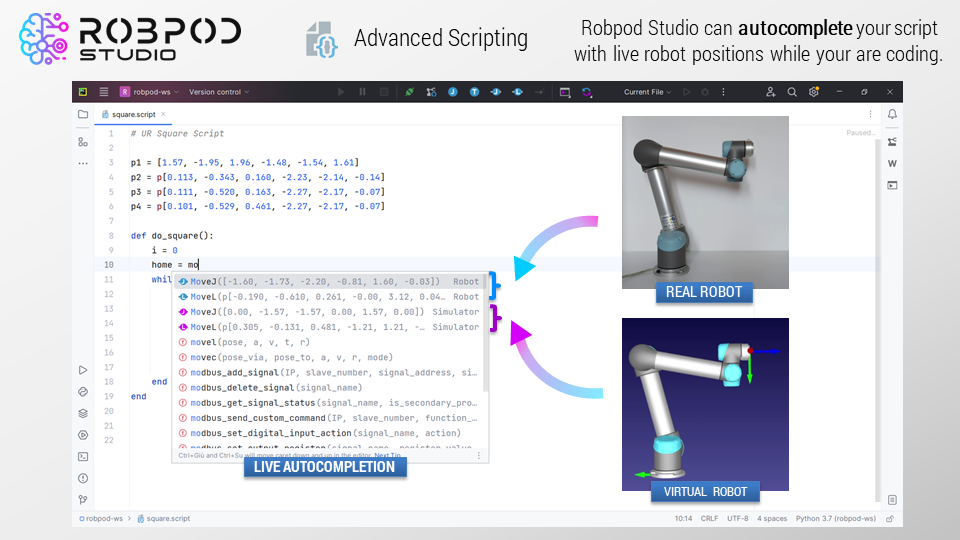This screenshot has width=960, height=540.
Task: Choose movec(pose_via, pose_to...) suggestion
Action: point(329,358)
